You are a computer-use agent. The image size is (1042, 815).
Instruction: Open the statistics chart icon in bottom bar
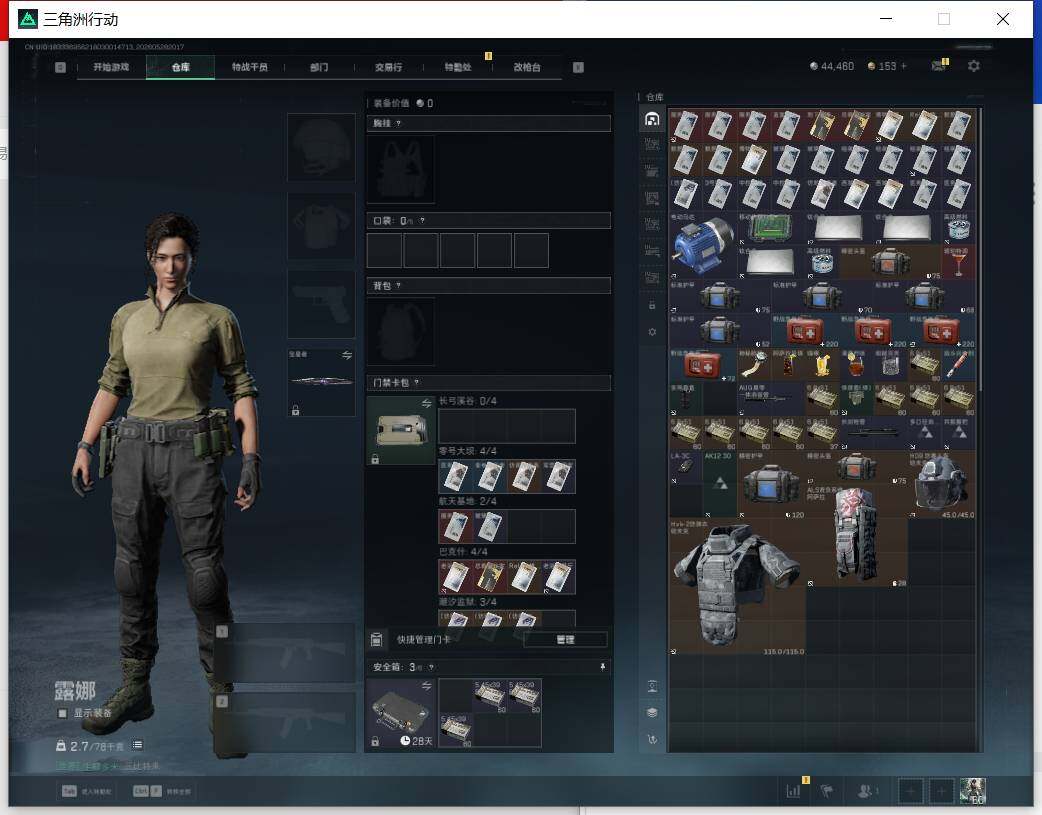tap(793, 791)
